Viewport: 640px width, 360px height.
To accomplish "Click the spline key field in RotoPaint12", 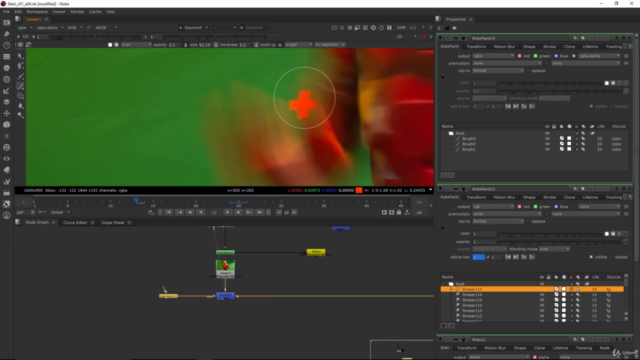I will [478, 257].
